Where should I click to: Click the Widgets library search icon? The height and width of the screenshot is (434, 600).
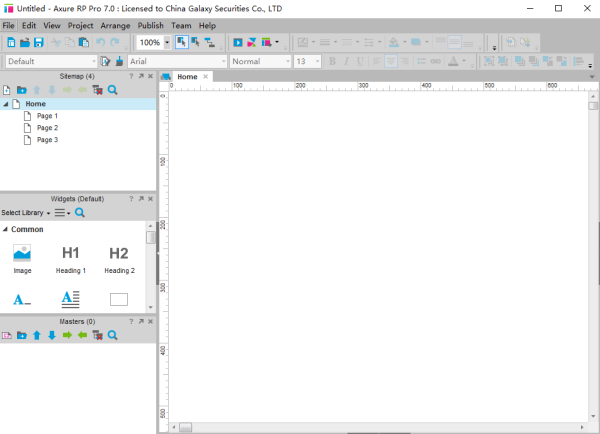(x=80, y=213)
